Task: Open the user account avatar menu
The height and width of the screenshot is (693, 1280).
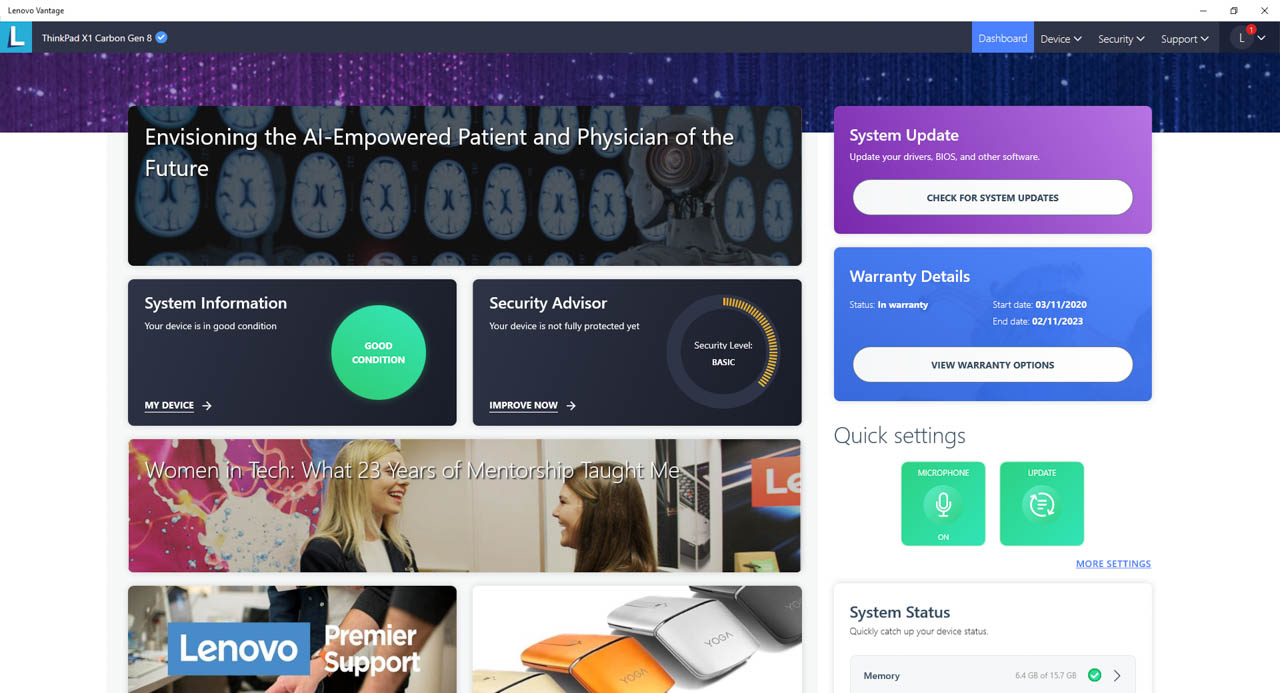Action: tap(1248, 38)
